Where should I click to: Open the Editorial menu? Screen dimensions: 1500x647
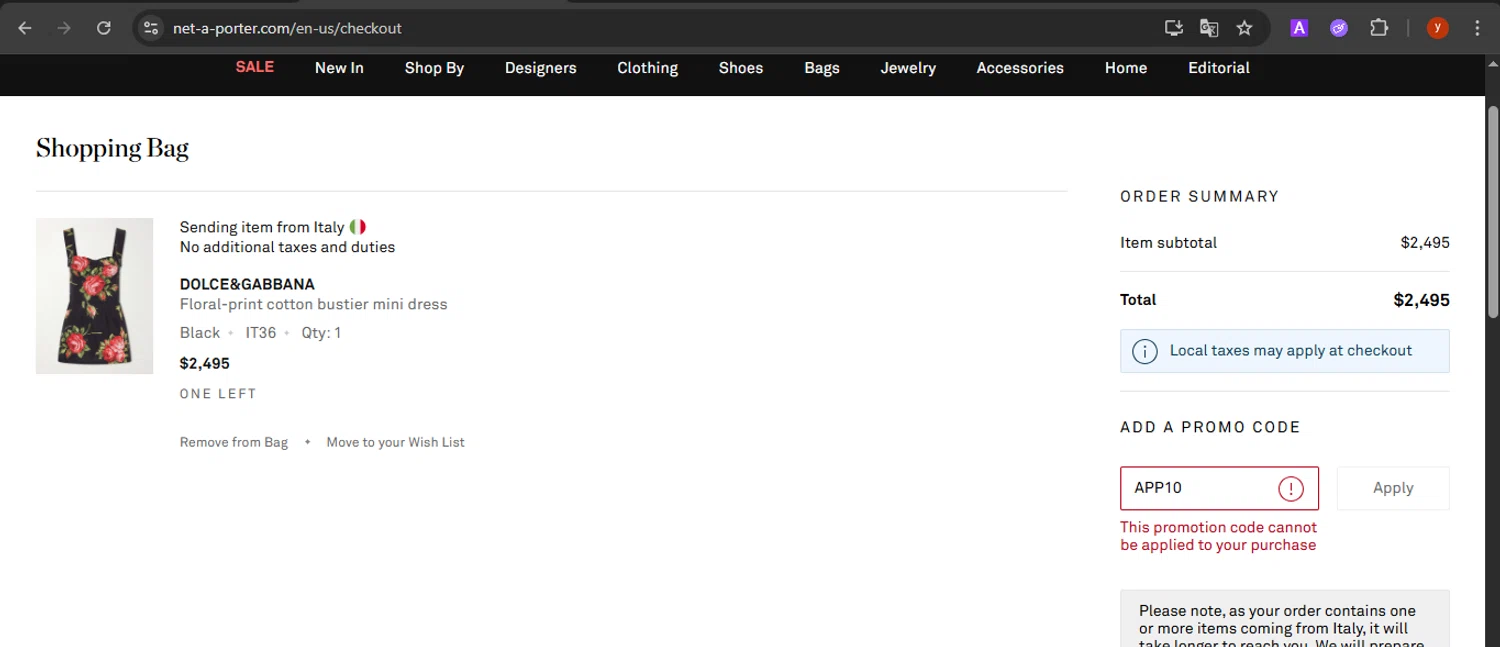(x=1219, y=68)
